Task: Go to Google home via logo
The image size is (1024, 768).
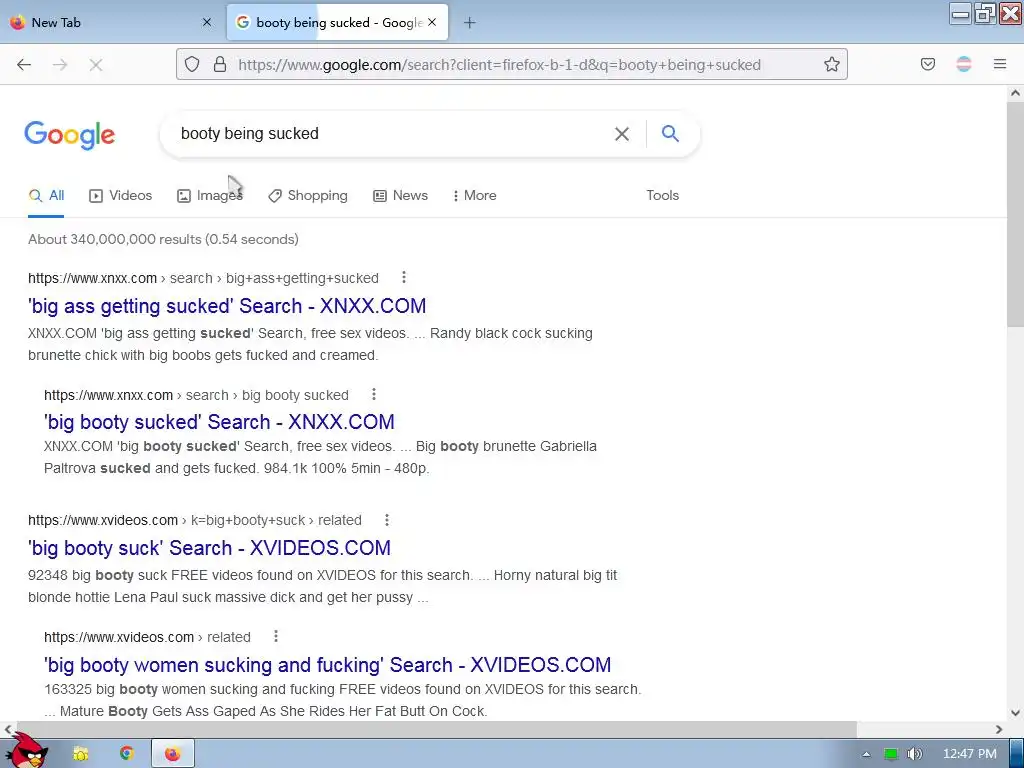Action: click(x=70, y=135)
